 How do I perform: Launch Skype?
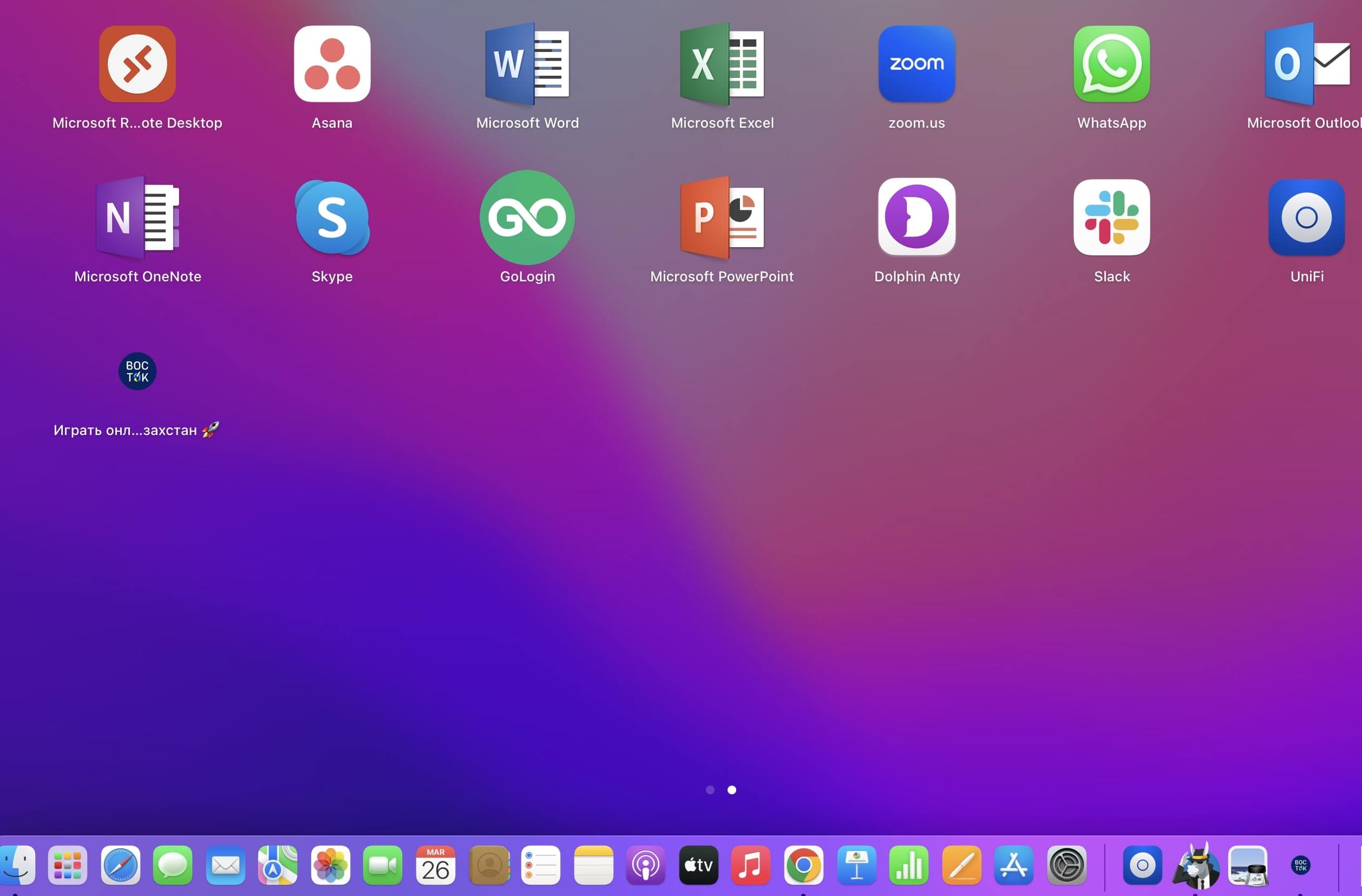pyautogui.click(x=332, y=218)
